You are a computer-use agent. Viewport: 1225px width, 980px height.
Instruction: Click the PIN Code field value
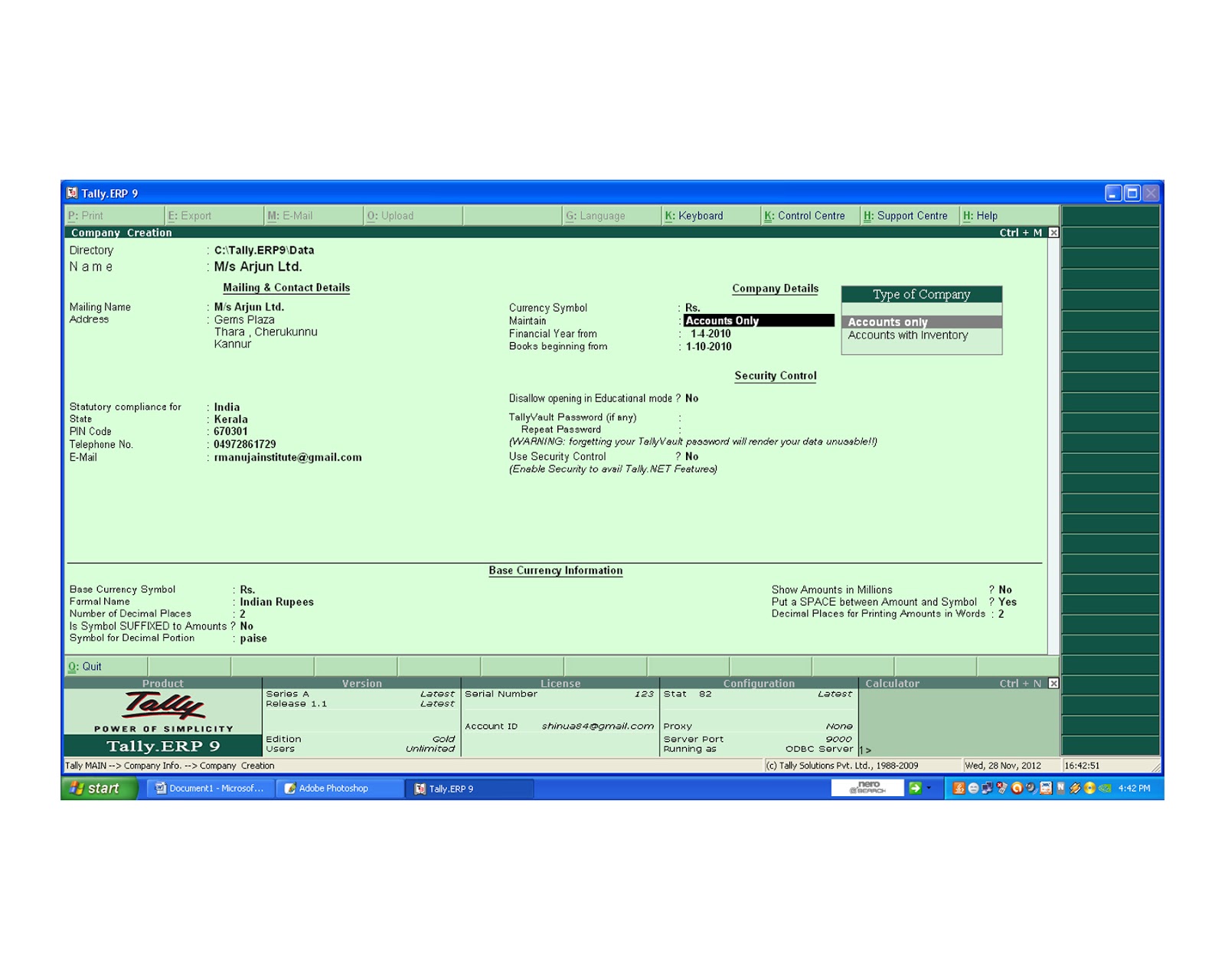point(230,432)
